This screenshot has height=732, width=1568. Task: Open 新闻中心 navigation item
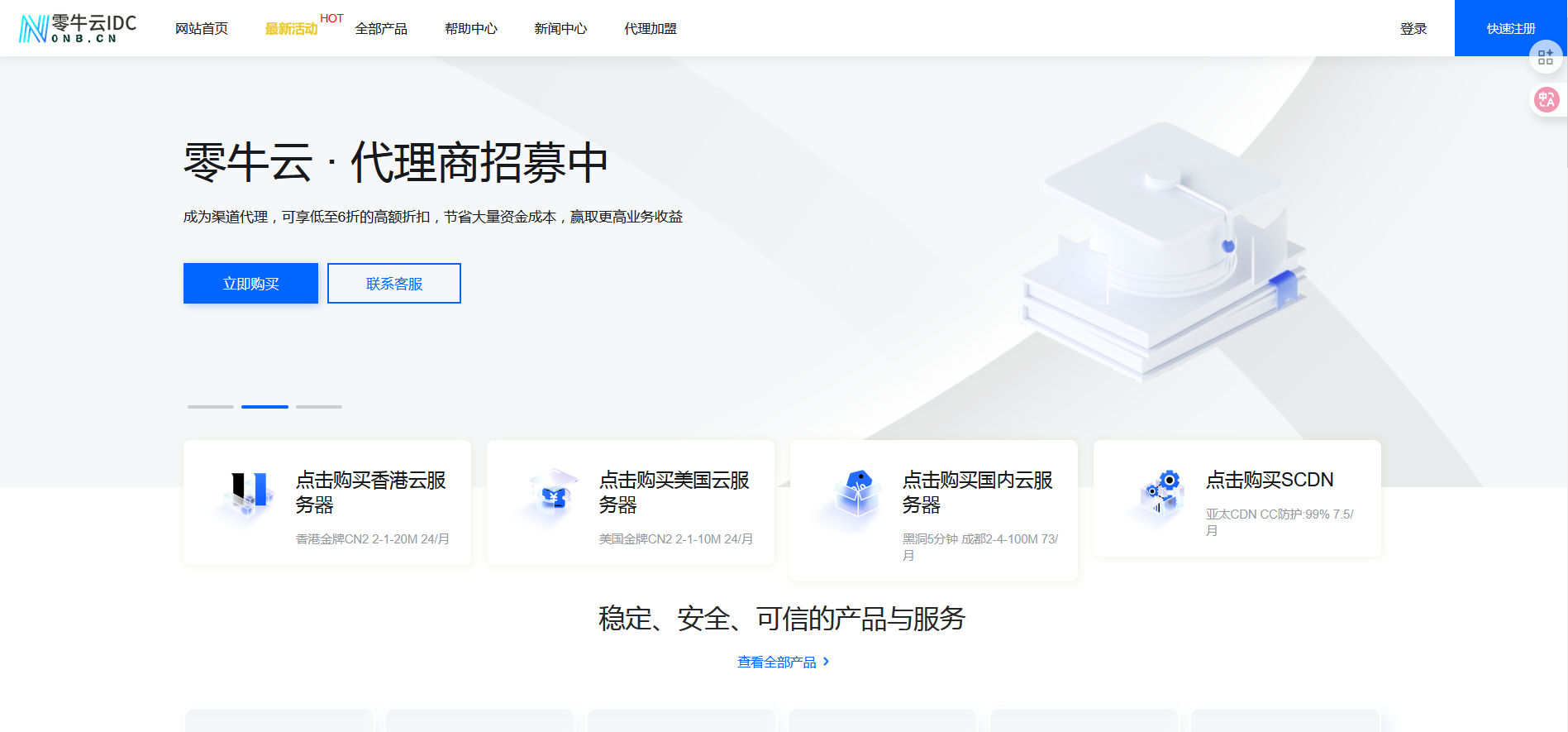pyautogui.click(x=560, y=29)
